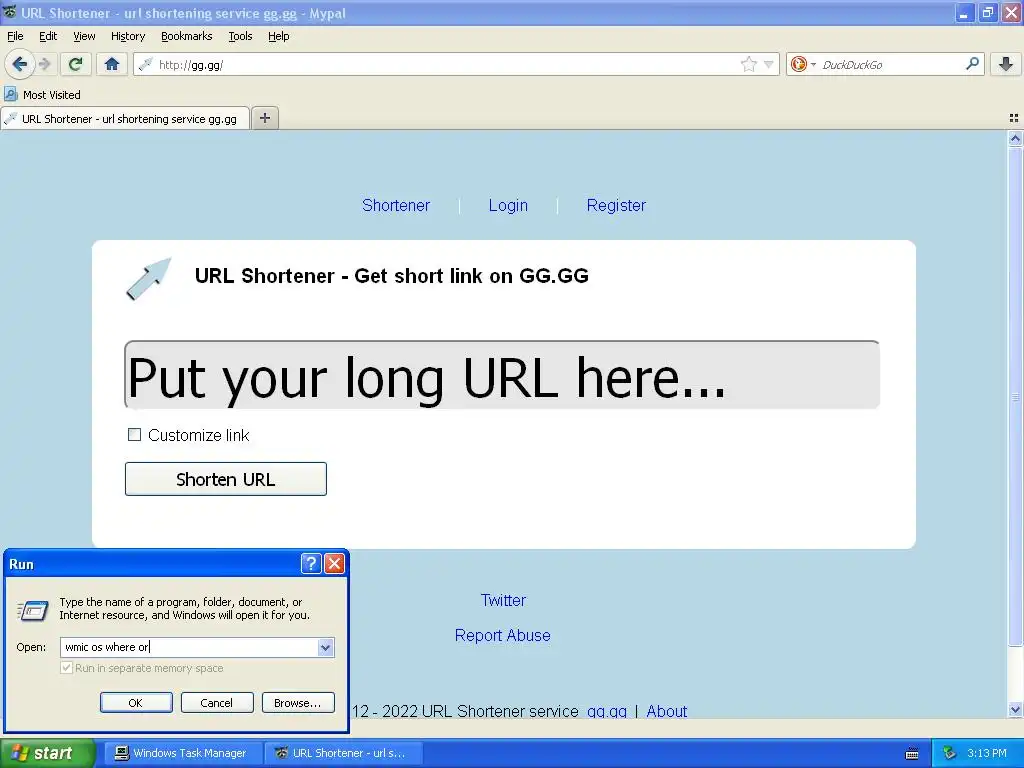
Task: Open the Bookmarks menu
Action: pyautogui.click(x=187, y=36)
